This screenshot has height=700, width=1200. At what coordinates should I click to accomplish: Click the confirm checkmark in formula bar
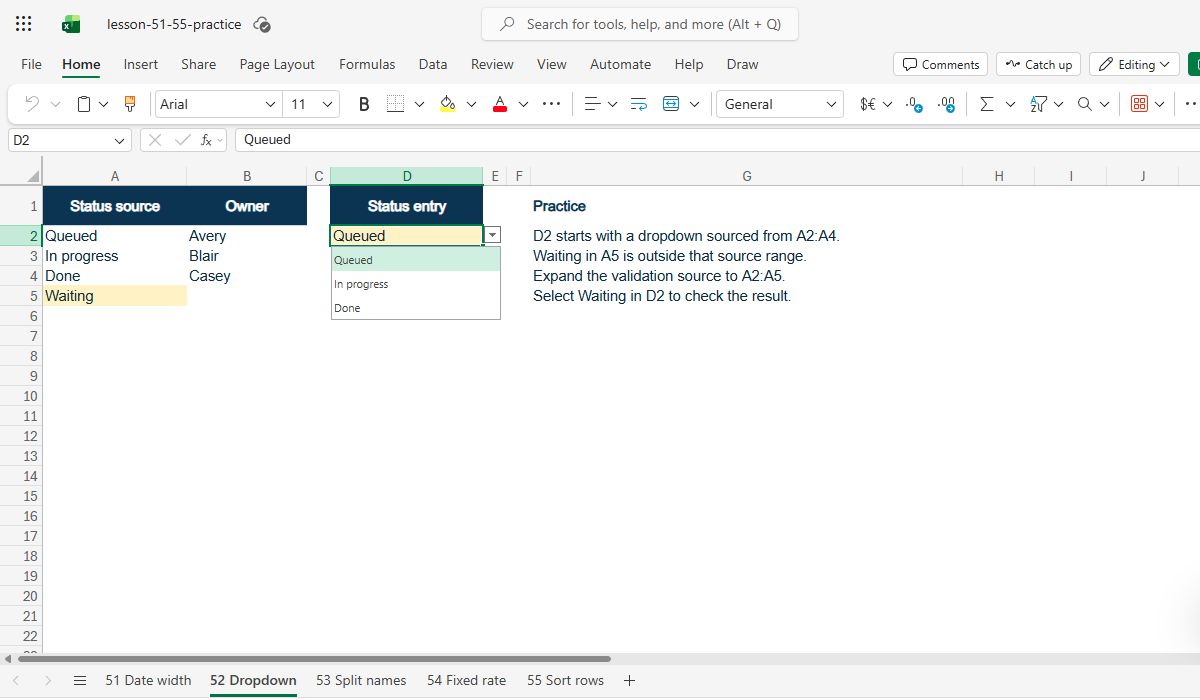pyautogui.click(x=181, y=140)
